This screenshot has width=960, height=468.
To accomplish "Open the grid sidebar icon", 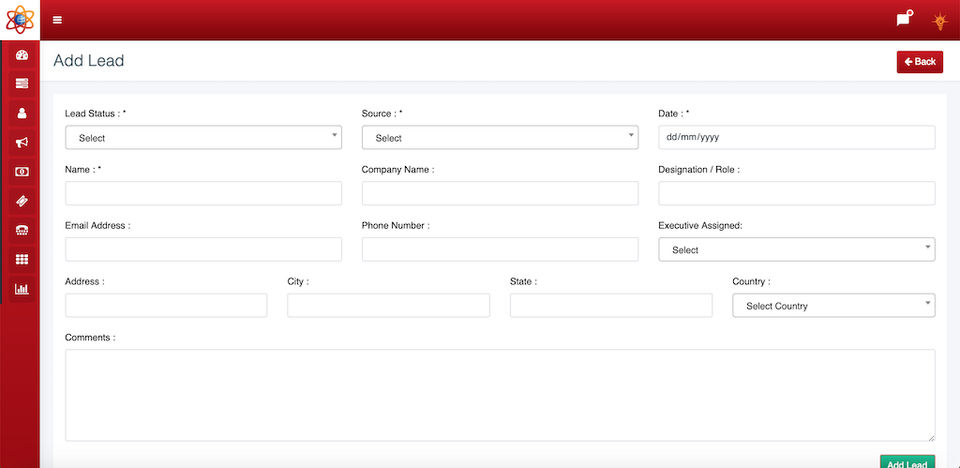I will pyautogui.click(x=22, y=260).
